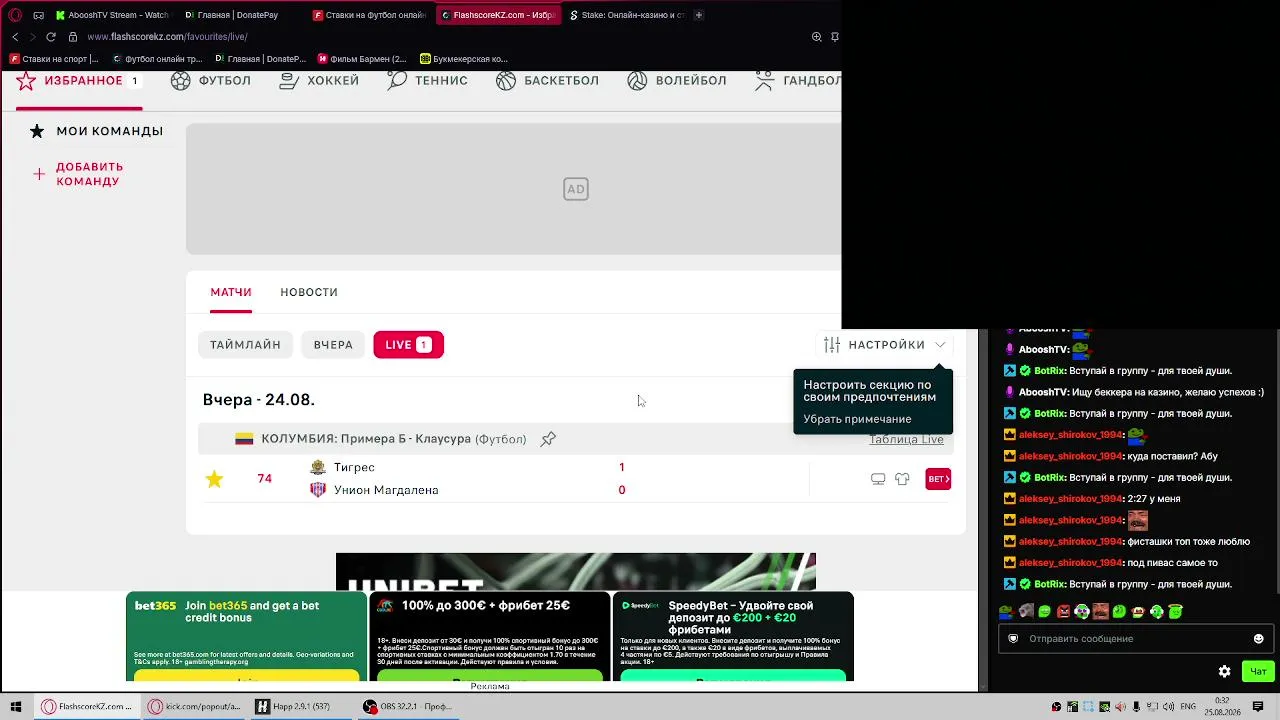Image resolution: width=1280 pixels, height=720 pixels.
Task: Click the plus icon beside Добавить команду
Action: coord(39,174)
